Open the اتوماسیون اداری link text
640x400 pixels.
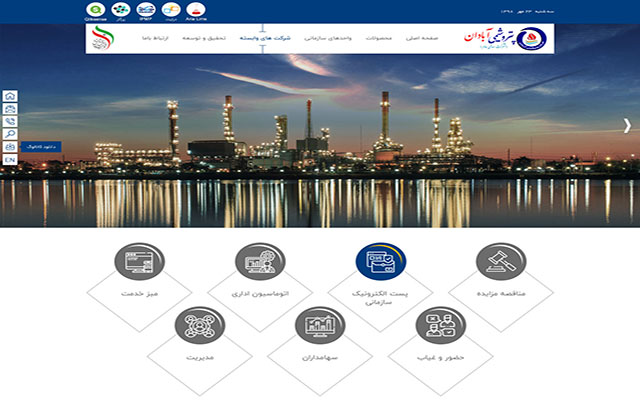tap(260, 293)
